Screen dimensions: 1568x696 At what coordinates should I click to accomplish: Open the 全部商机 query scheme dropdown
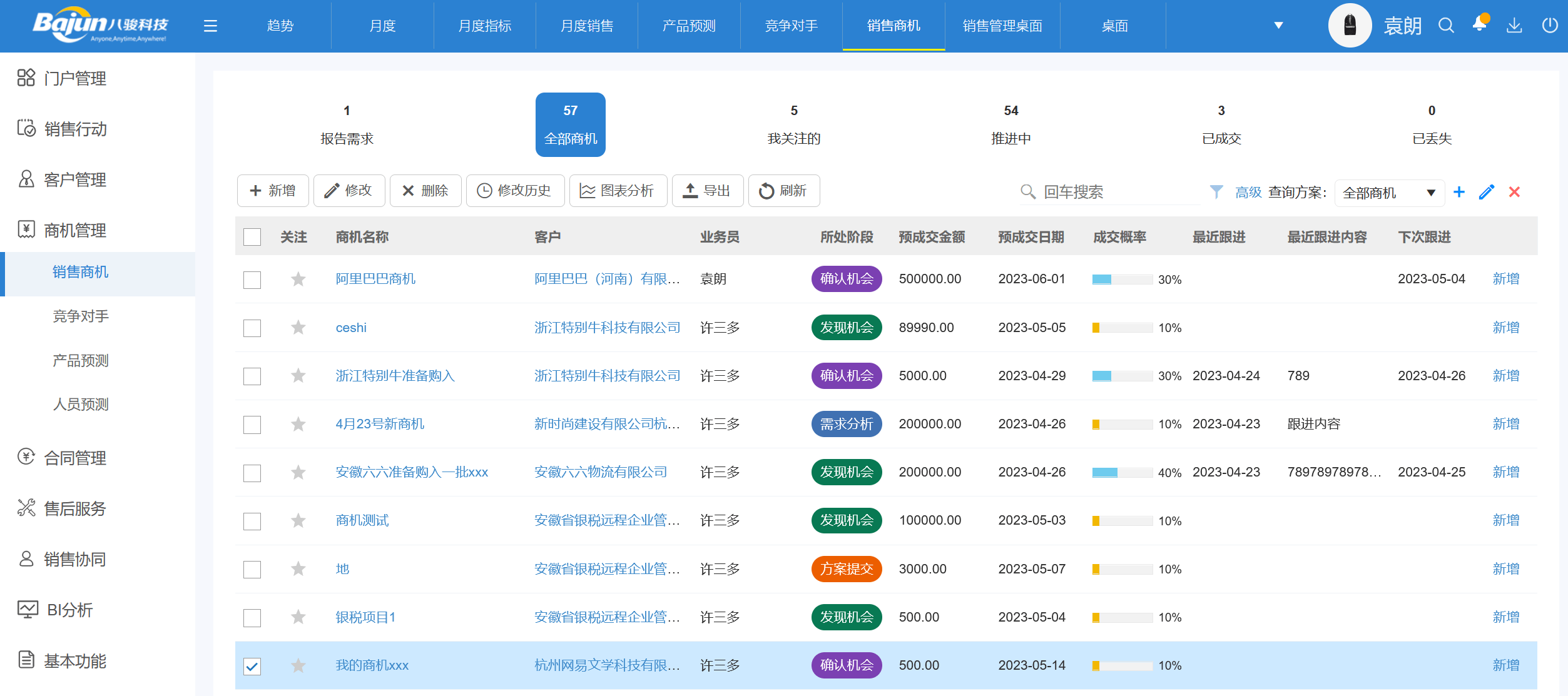1388,192
